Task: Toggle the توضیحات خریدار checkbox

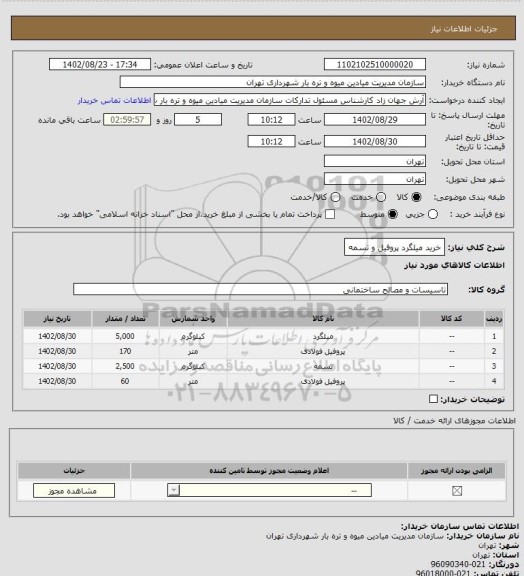Action: [434, 399]
